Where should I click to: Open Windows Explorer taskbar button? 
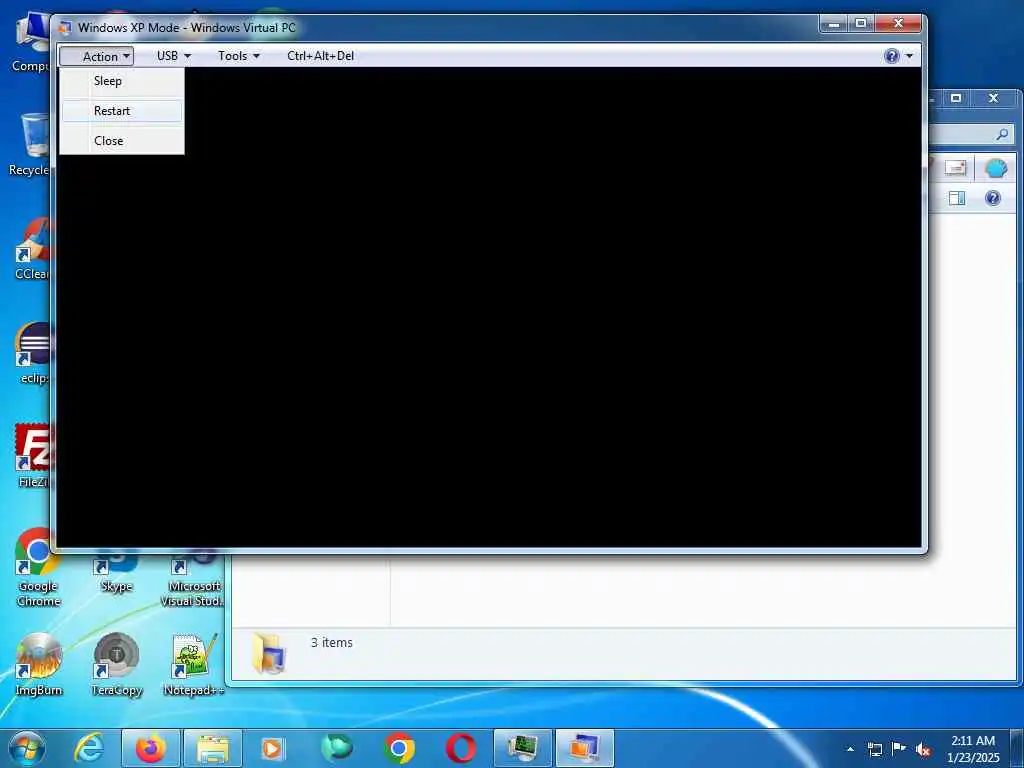pos(213,748)
